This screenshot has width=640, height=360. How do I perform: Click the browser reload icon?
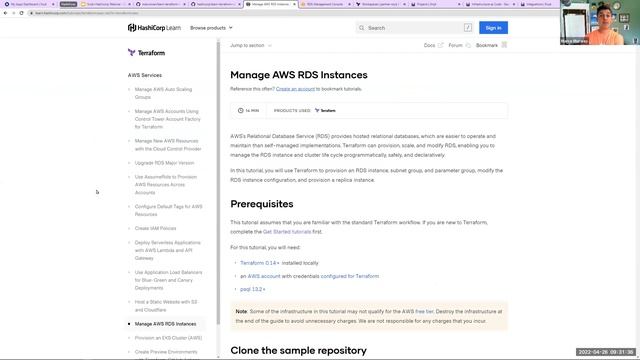click(x=22, y=13)
